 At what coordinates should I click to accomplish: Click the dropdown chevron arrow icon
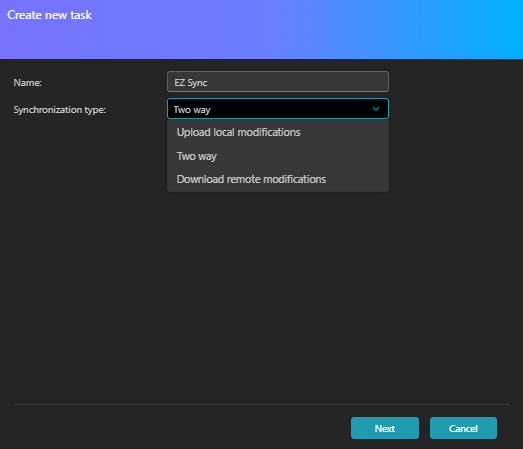[376, 109]
